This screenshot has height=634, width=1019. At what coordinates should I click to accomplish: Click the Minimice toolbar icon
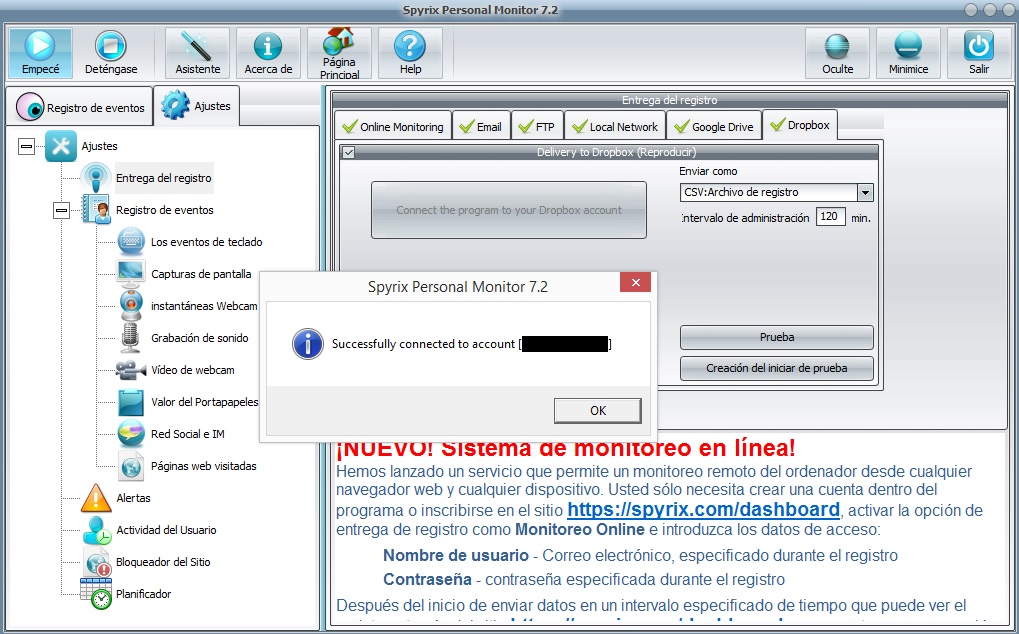(908, 53)
